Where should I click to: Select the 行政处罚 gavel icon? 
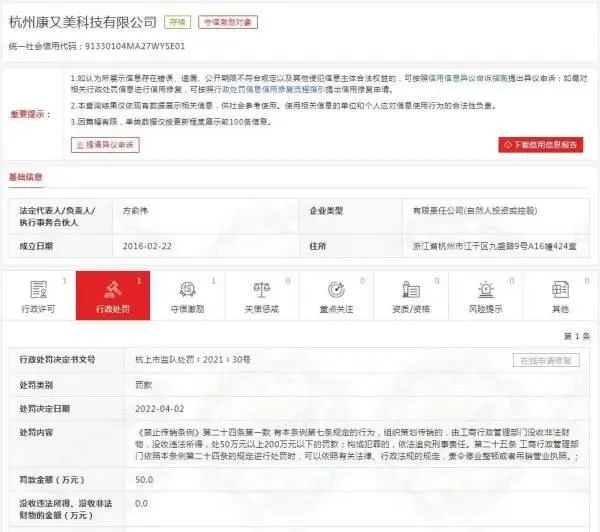tap(113, 289)
